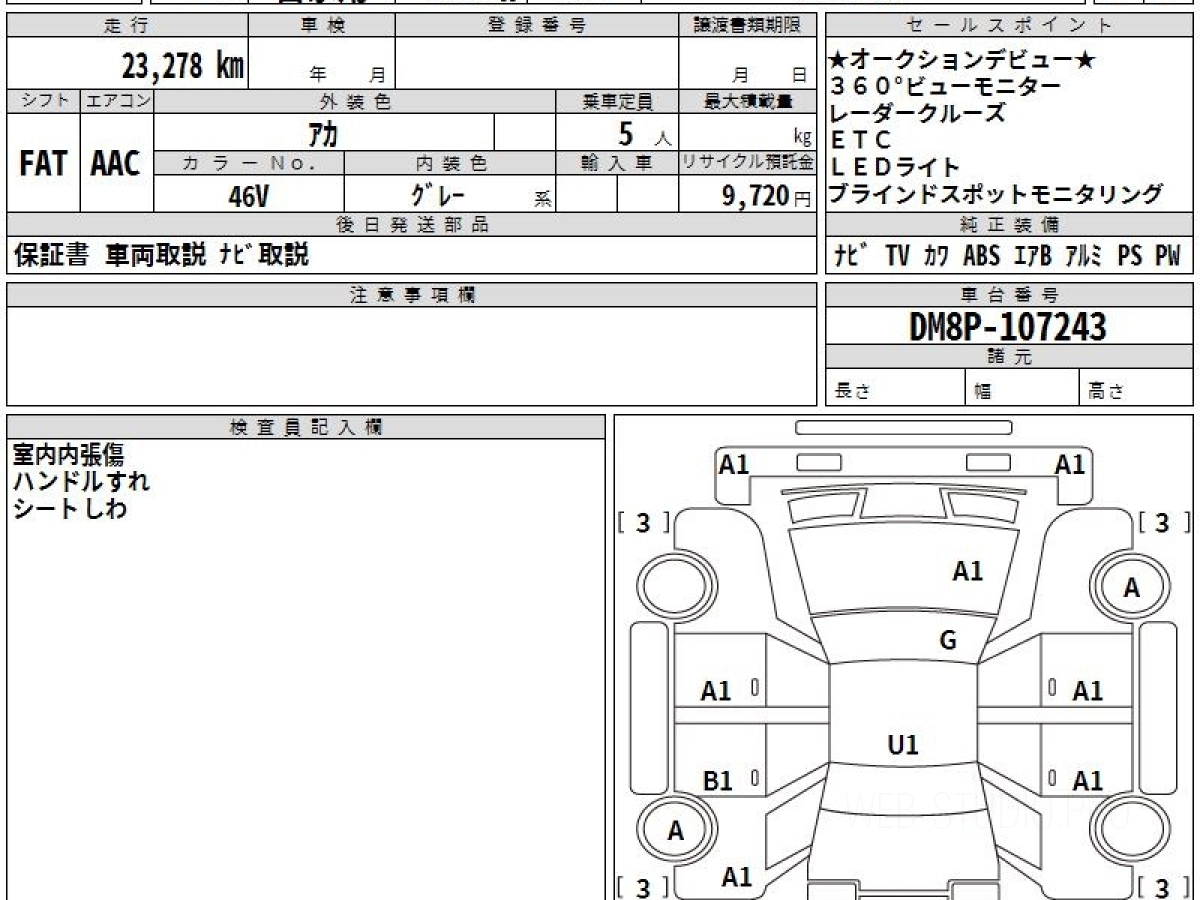Select the アカ exterior color value
Image resolution: width=1200 pixels, height=900 pixels.
pos(323,133)
